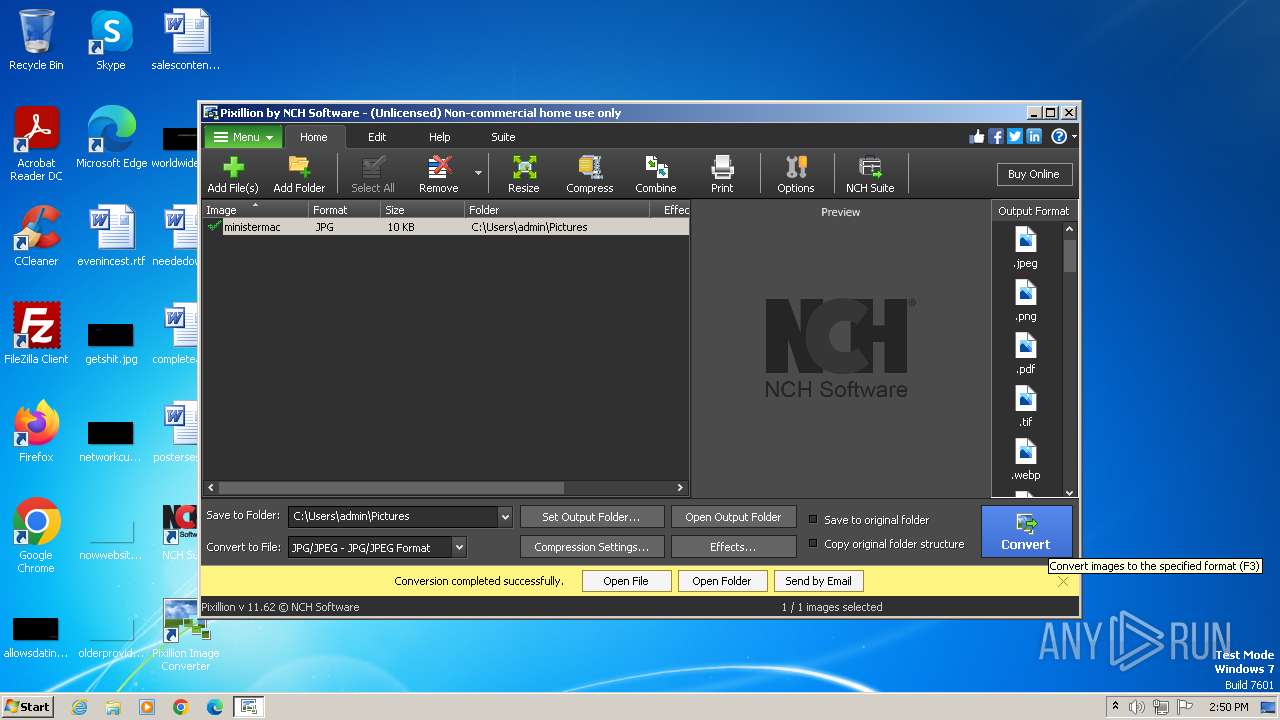Open the Recycle Bin desktop icon
Viewport: 1280px width, 720px height.
pyautogui.click(x=36, y=40)
